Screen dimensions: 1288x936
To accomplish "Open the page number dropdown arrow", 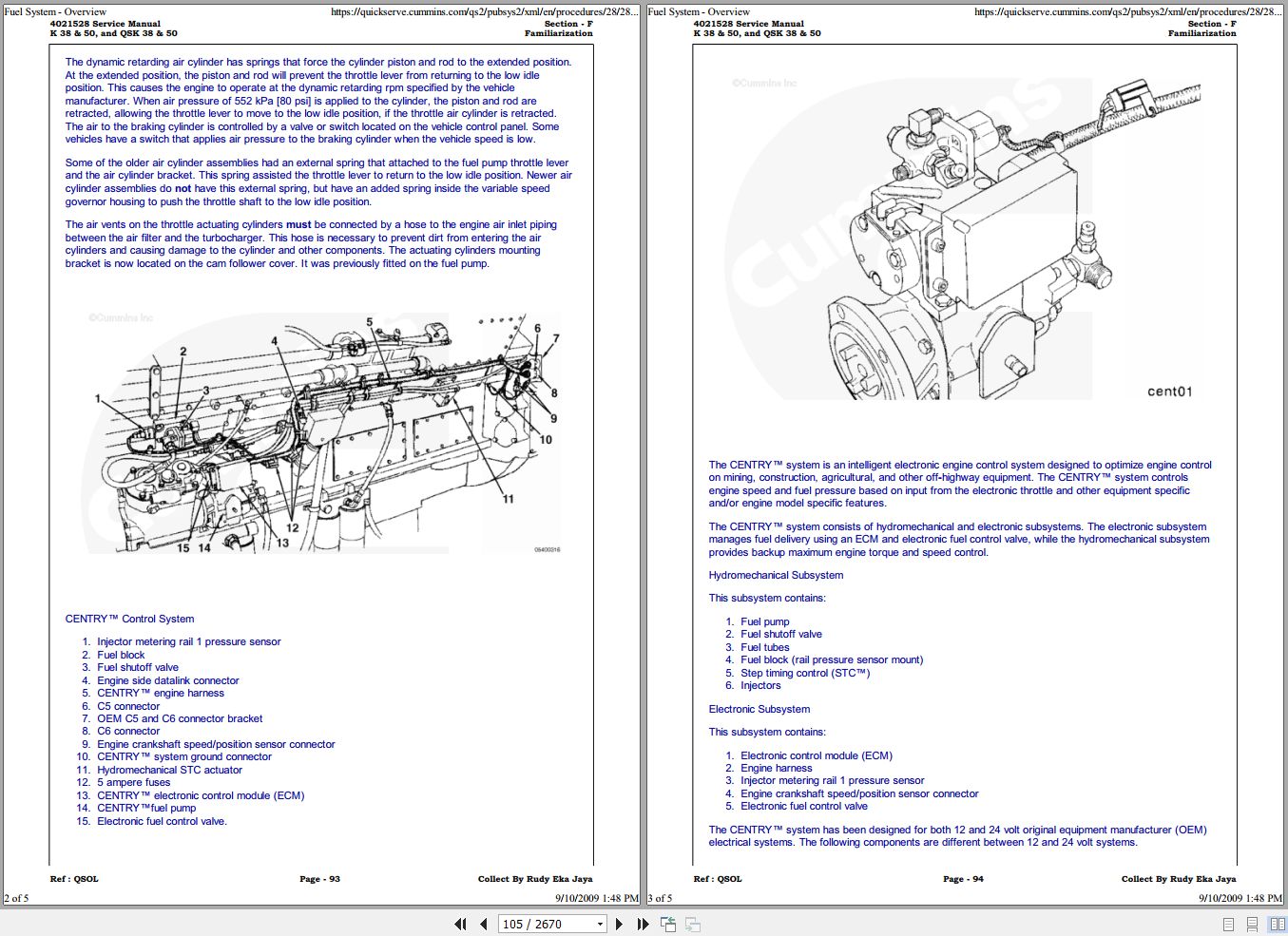I will (600, 924).
